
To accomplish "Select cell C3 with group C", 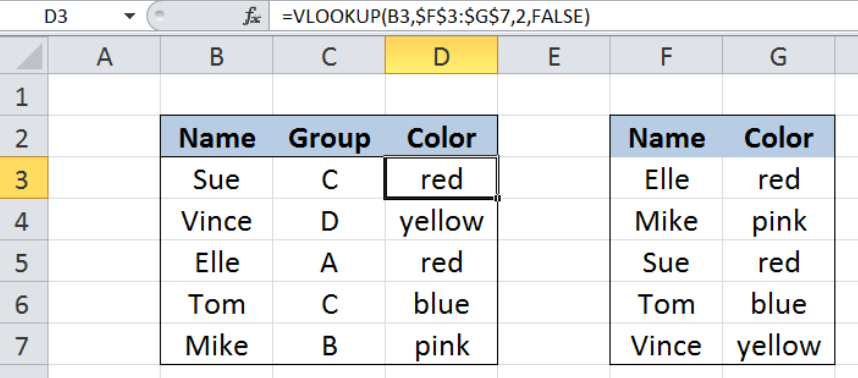I will tap(329, 178).
